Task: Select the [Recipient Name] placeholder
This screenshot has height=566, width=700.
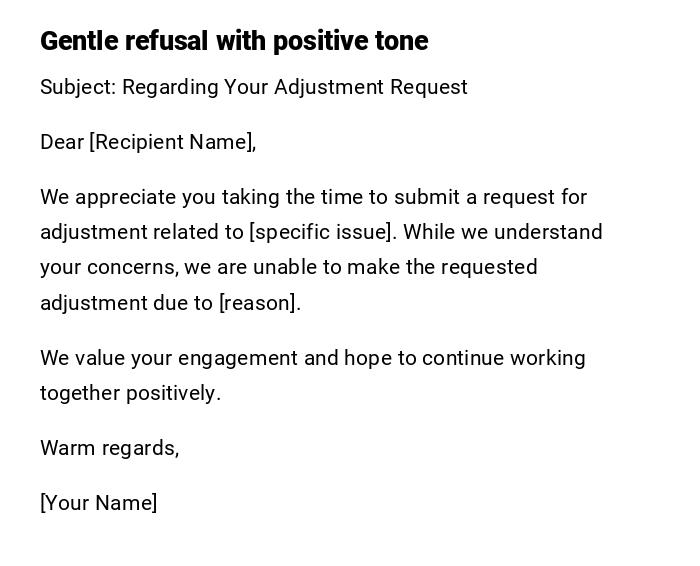Action: click(172, 142)
